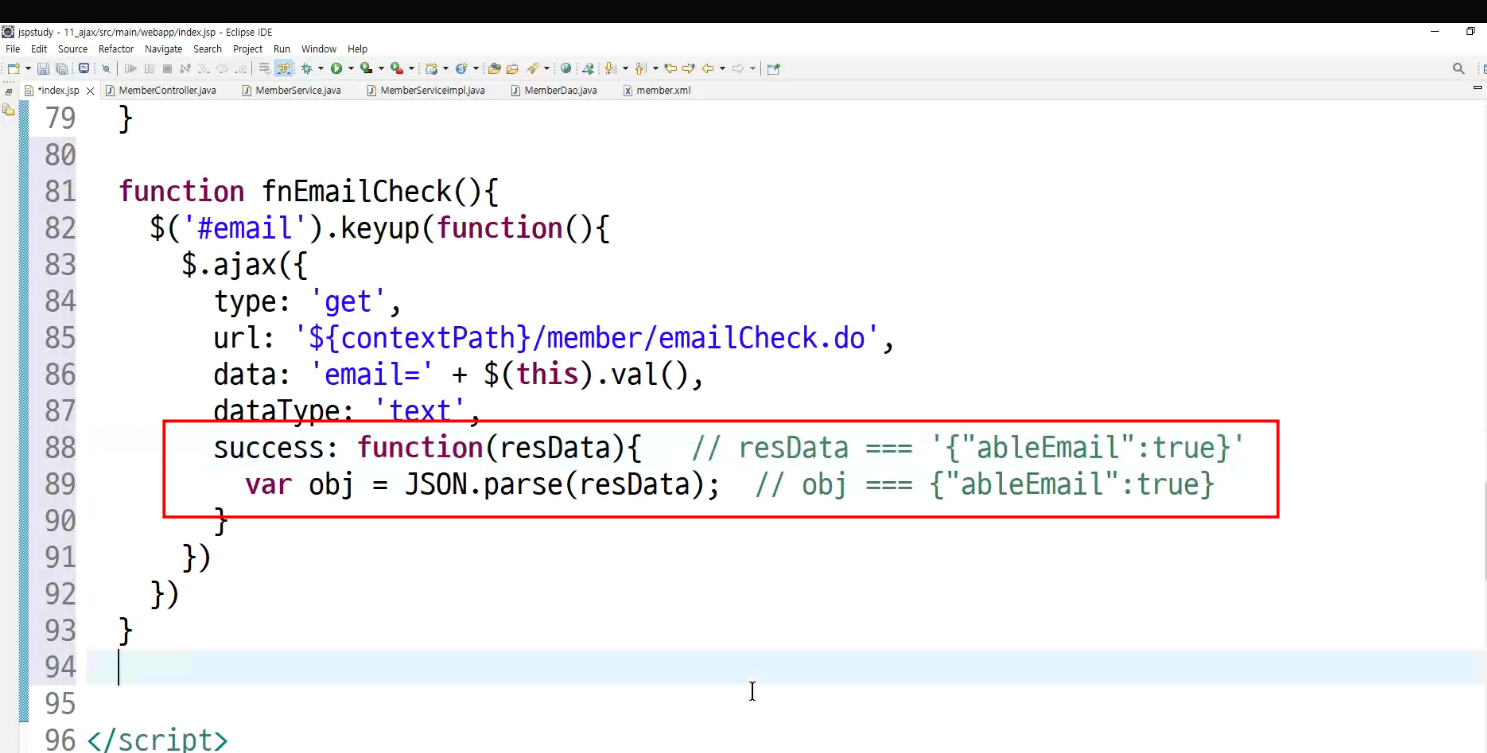Click the Drop to Frame icon
The width and height of the screenshot is (1487, 753).
(264, 69)
